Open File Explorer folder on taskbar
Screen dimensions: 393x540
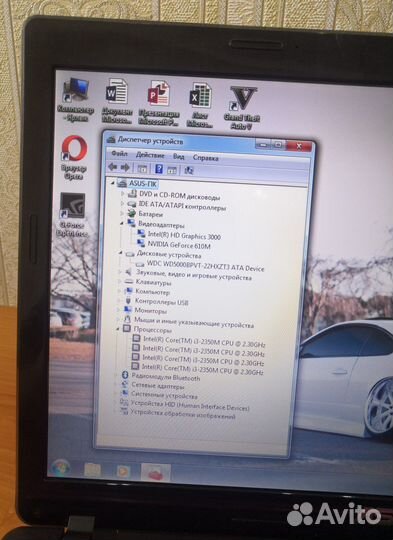92,470
